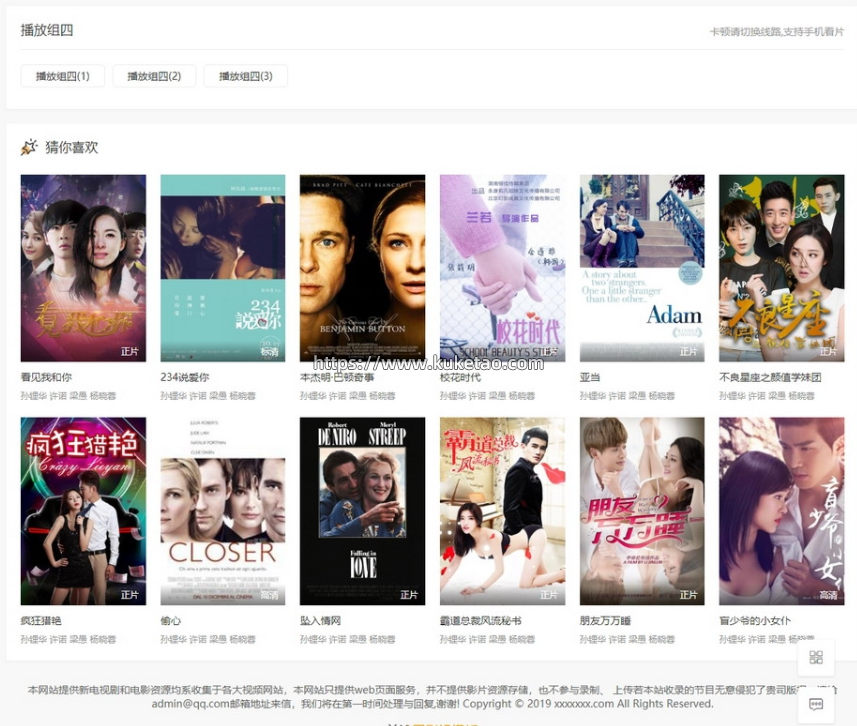Open the chat message floating icon

(x=815, y=704)
